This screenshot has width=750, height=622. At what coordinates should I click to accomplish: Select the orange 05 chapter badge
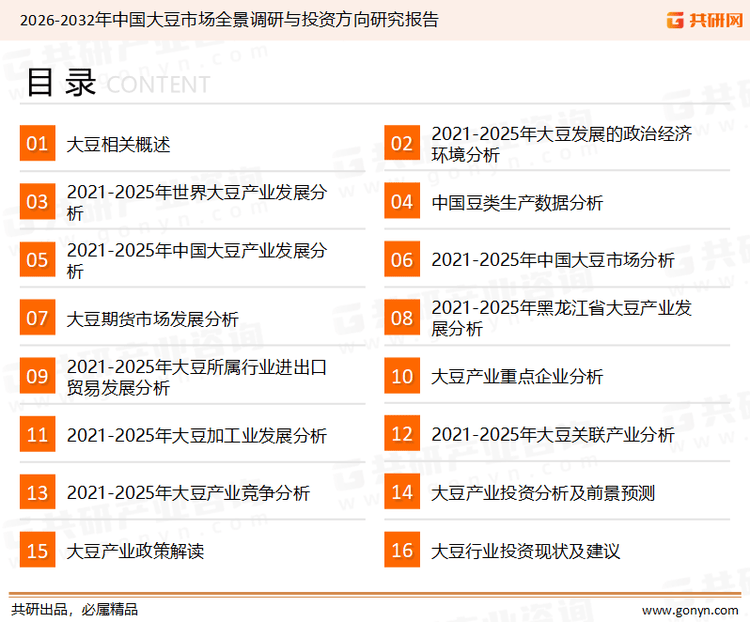pos(37,260)
